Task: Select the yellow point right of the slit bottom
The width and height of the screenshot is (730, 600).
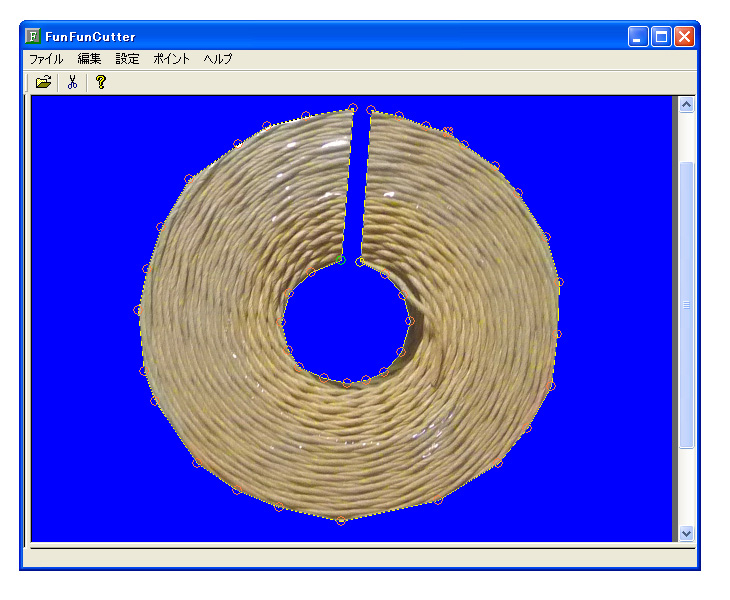Action: pyautogui.click(x=360, y=262)
